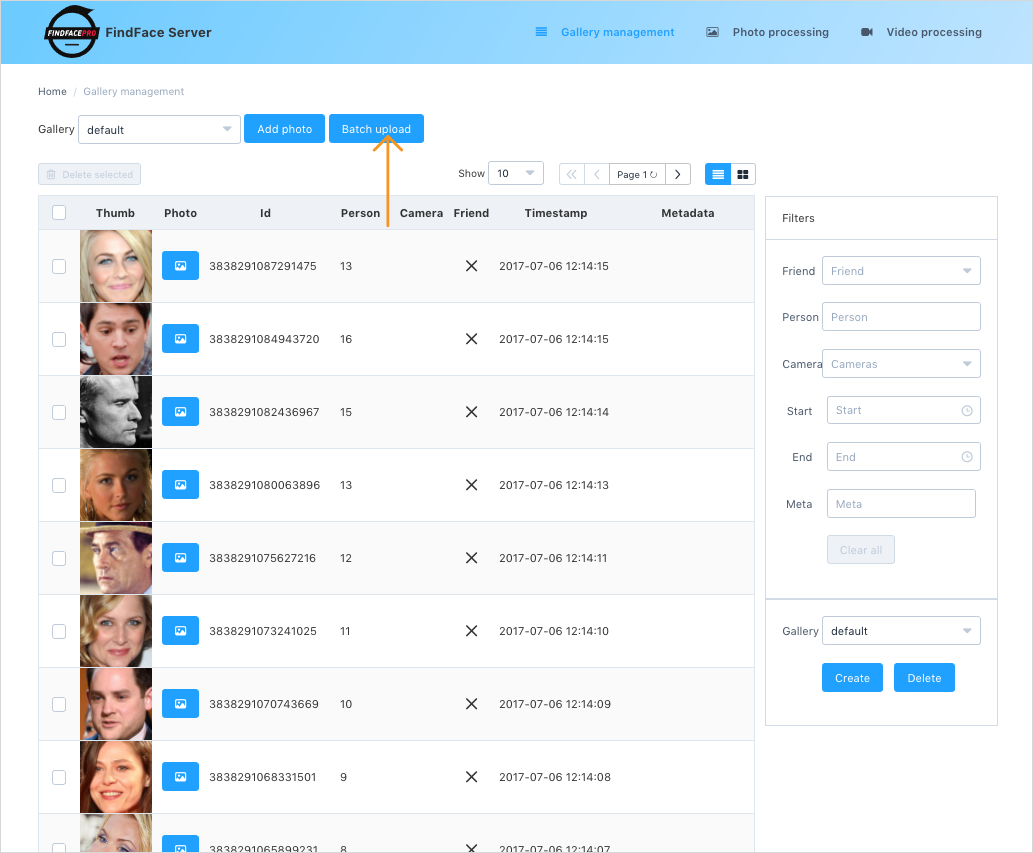Click the Batch upload button
The height and width of the screenshot is (853, 1033).
tap(376, 128)
